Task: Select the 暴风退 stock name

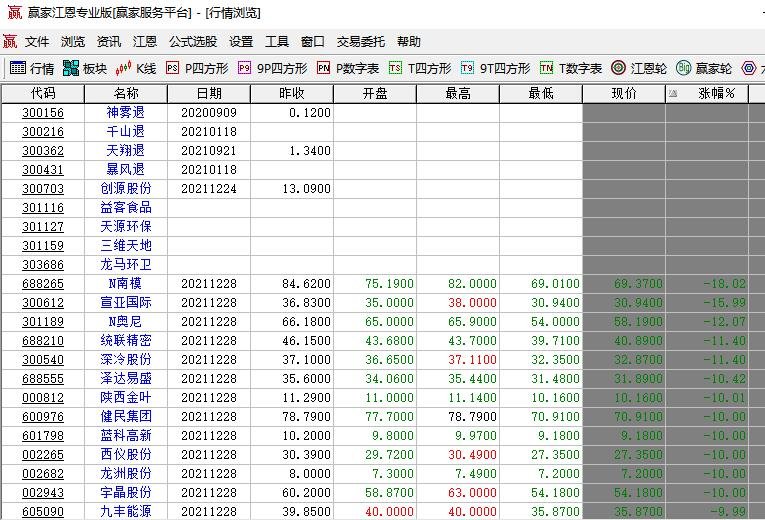Action: tap(126, 169)
